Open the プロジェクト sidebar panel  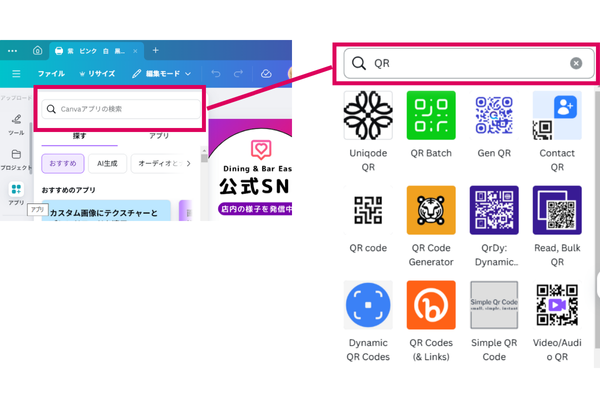point(16,158)
